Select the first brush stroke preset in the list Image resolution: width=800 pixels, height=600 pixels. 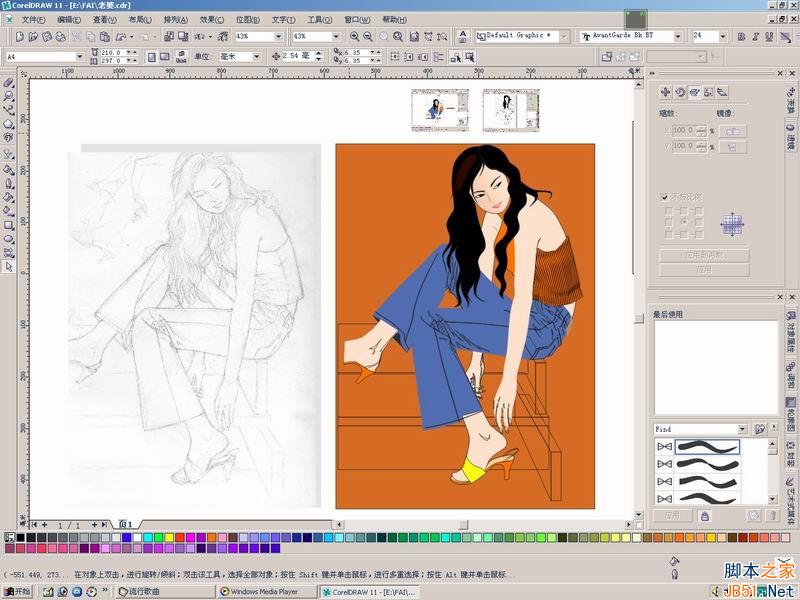click(x=707, y=447)
